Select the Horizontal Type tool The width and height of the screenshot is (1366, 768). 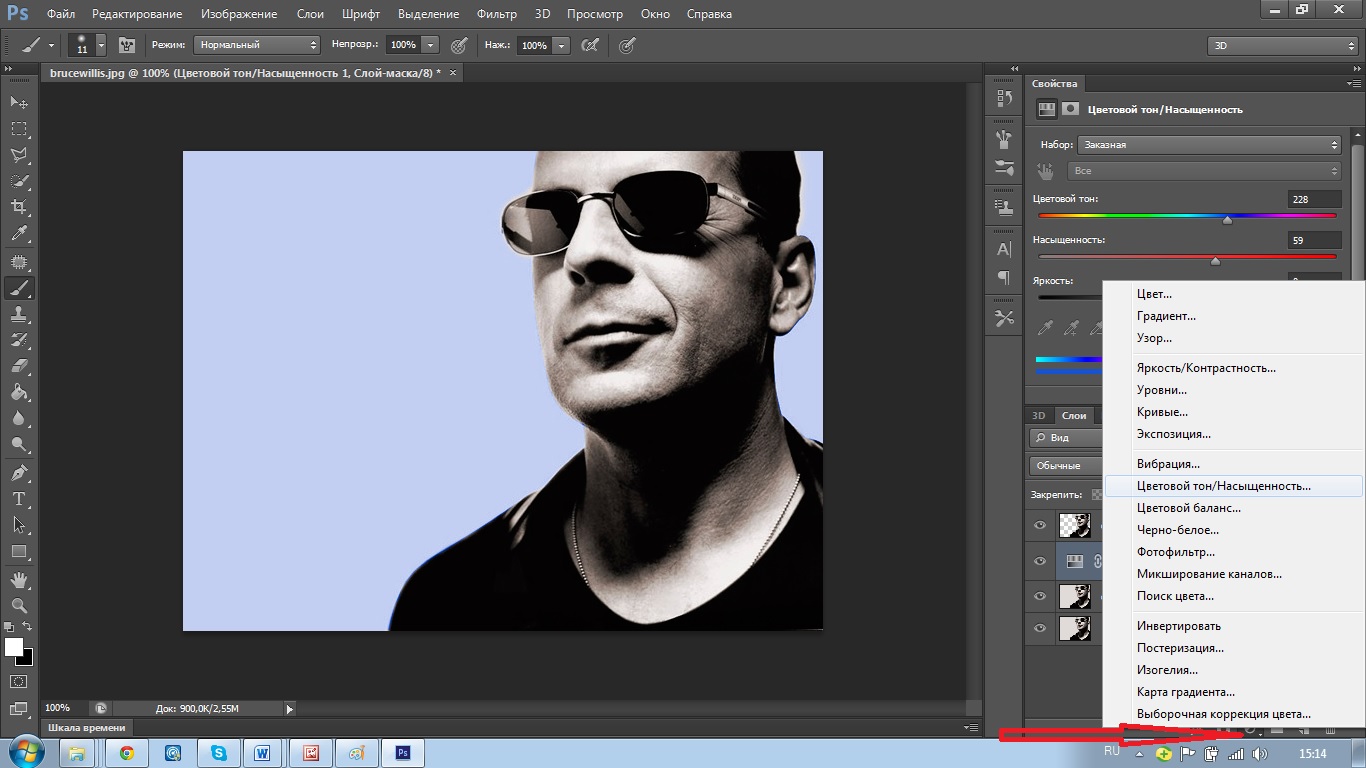(x=19, y=498)
